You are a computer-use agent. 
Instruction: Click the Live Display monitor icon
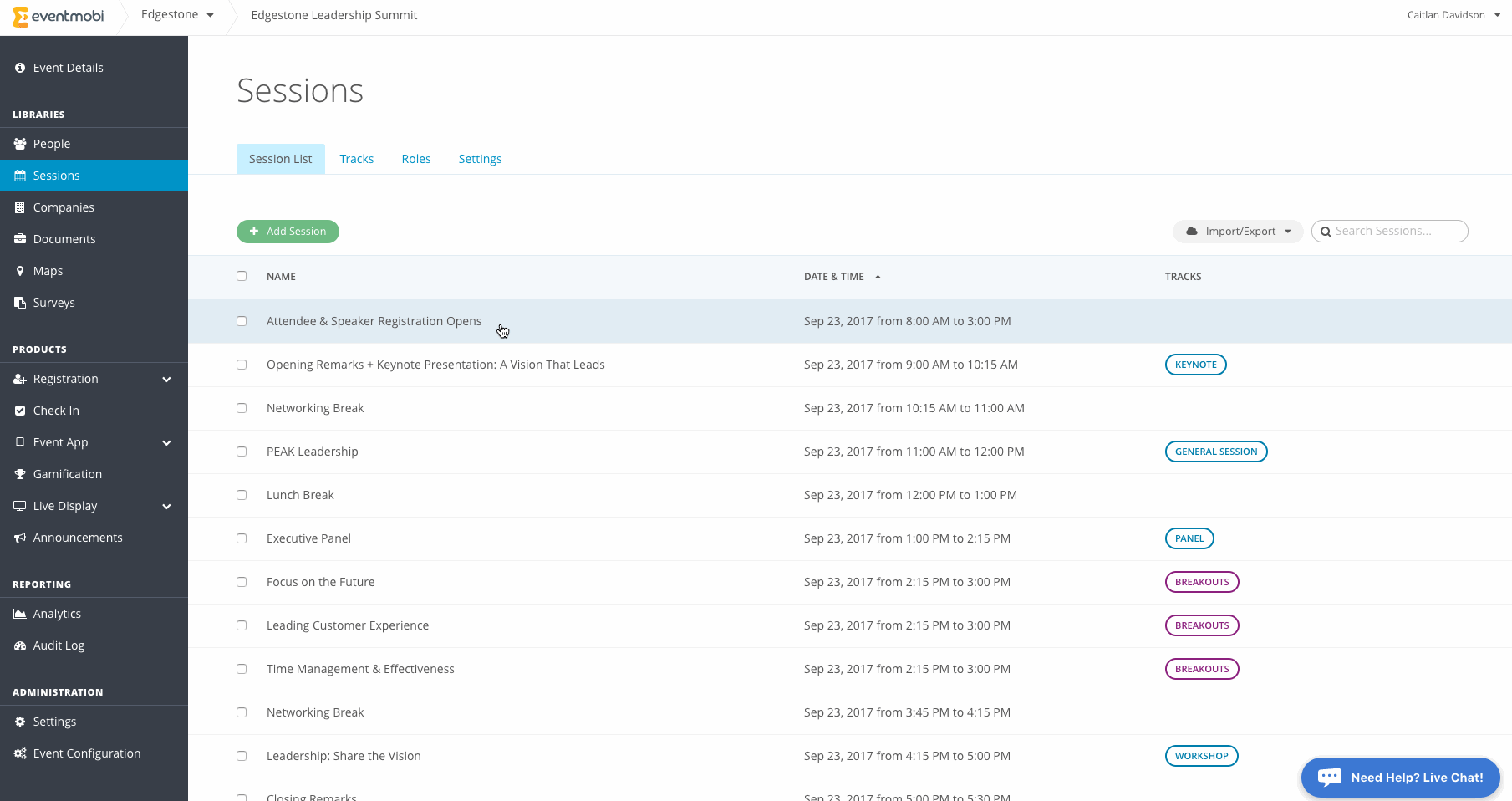[x=20, y=506]
